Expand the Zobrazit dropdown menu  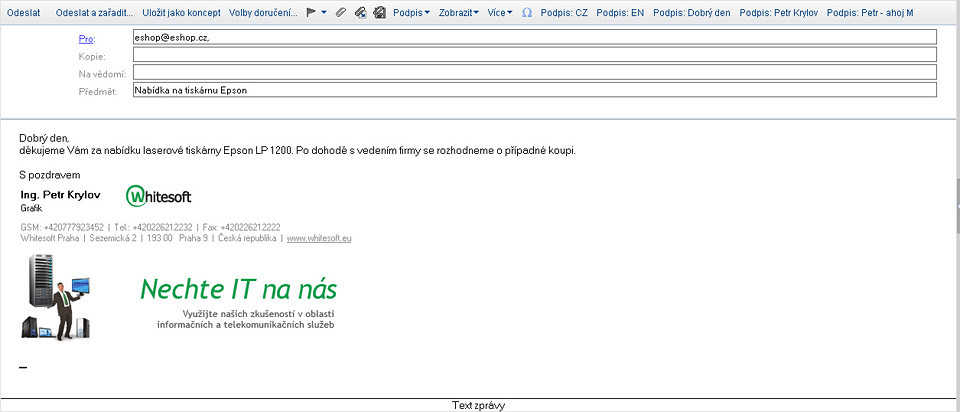[461, 13]
